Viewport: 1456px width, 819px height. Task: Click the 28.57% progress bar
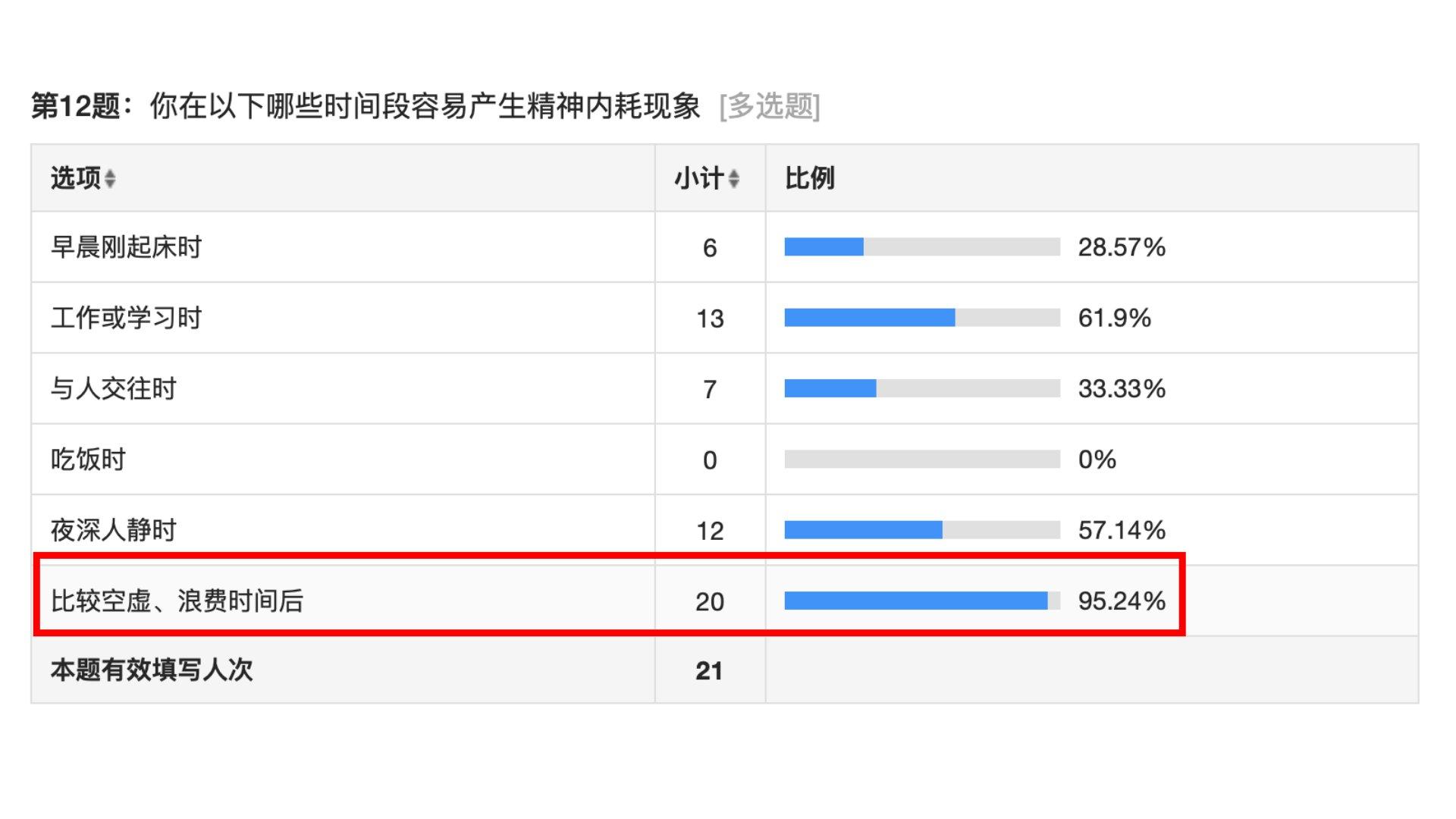921,247
